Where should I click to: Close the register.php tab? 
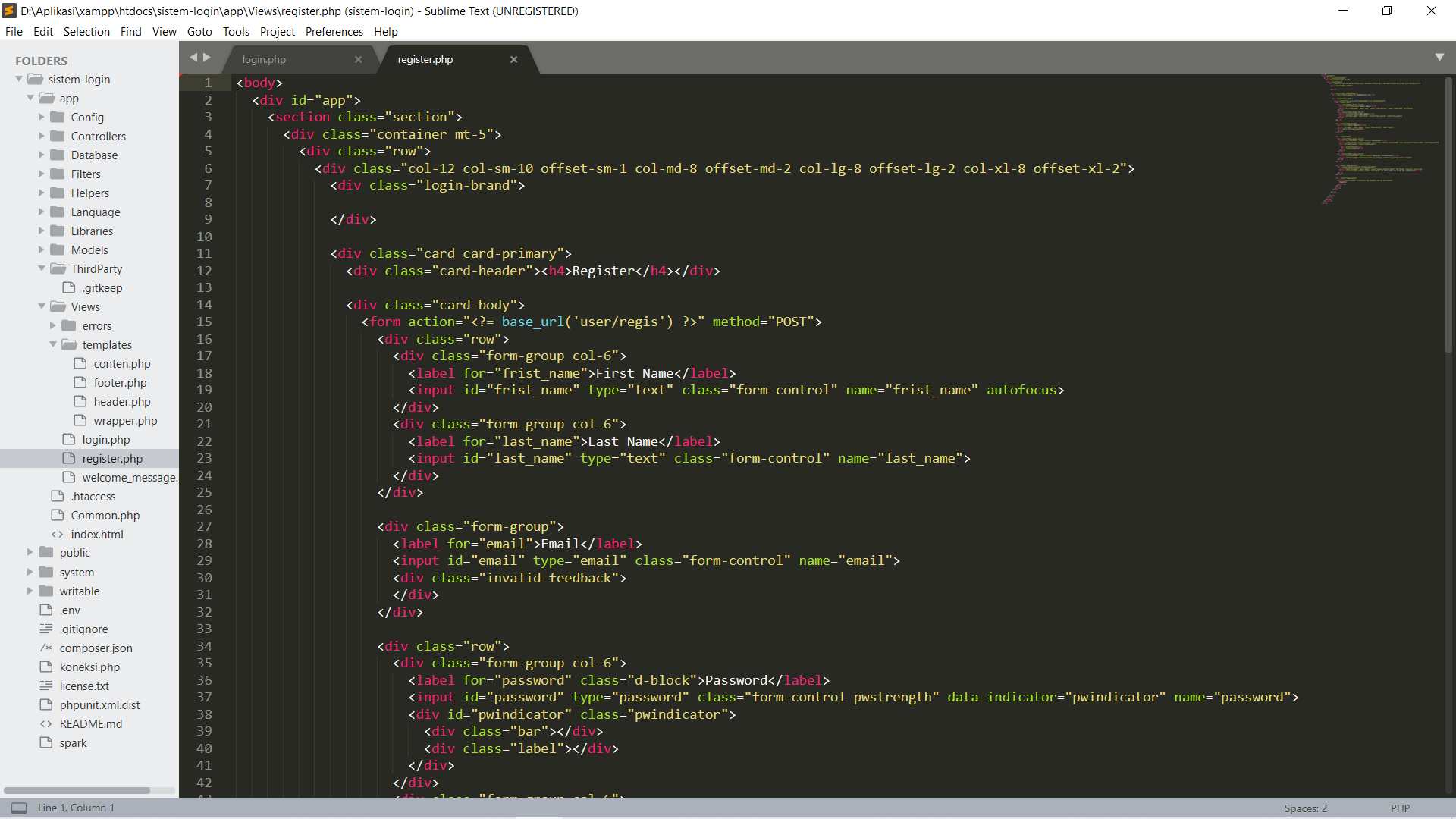pos(513,59)
